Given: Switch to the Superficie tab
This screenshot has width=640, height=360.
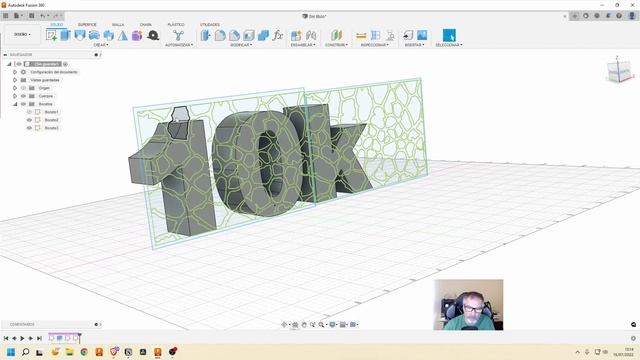Looking at the screenshot, I should 87,25.
